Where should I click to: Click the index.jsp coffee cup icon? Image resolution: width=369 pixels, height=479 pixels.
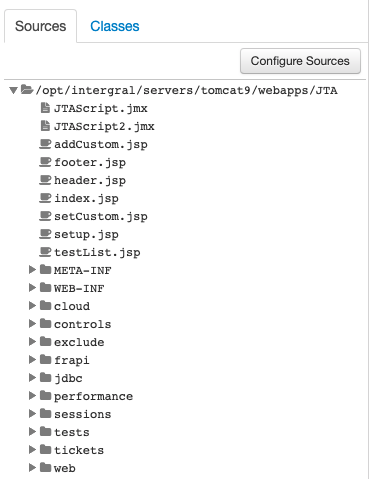(45, 198)
